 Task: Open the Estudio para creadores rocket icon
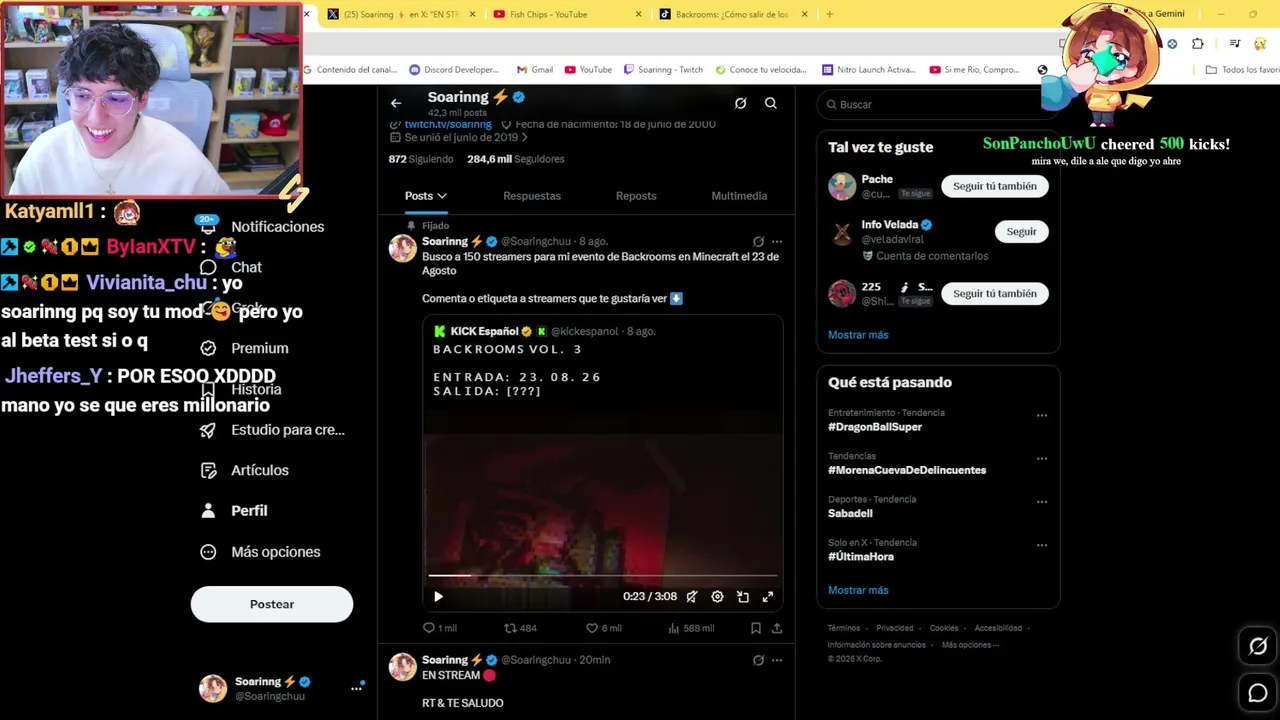pos(208,430)
